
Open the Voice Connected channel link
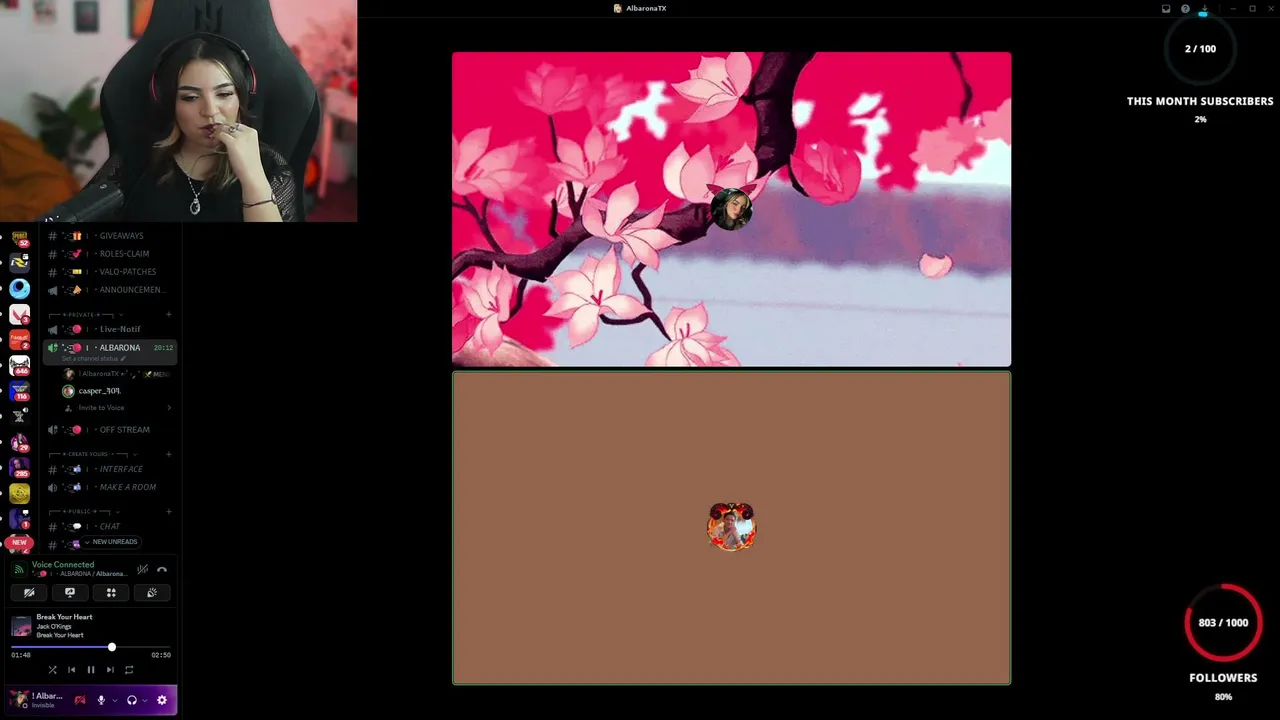click(x=79, y=574)
